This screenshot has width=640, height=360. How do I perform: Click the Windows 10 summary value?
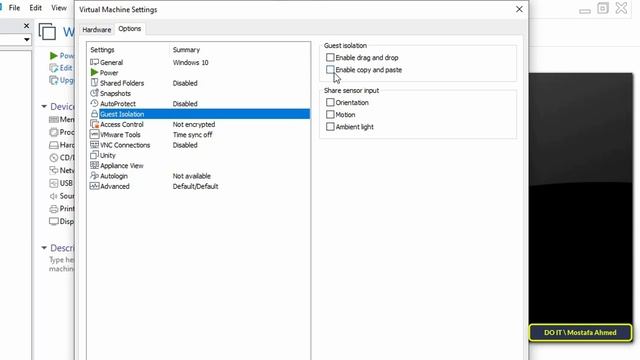(x=190, y=62)
